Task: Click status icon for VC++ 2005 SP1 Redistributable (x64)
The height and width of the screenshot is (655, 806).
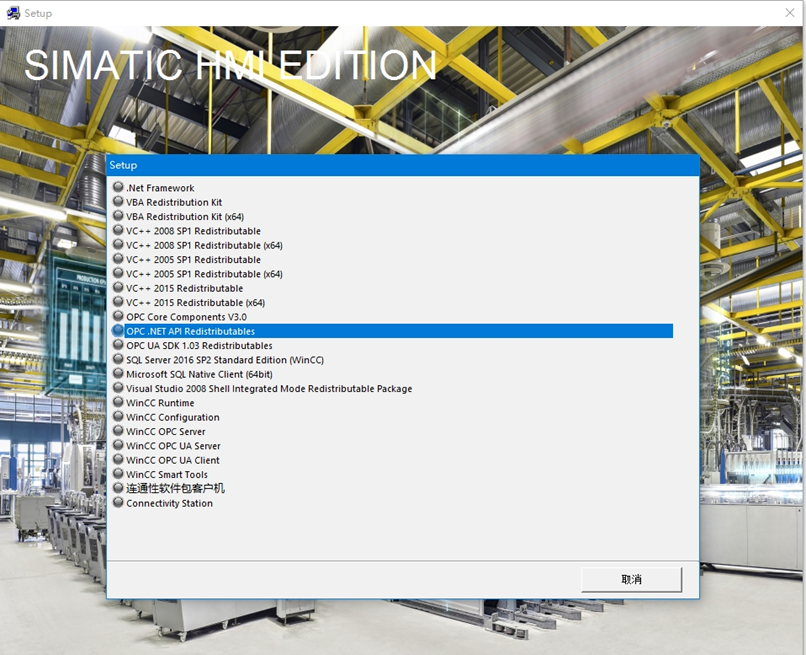Action: tap(118, 273)
